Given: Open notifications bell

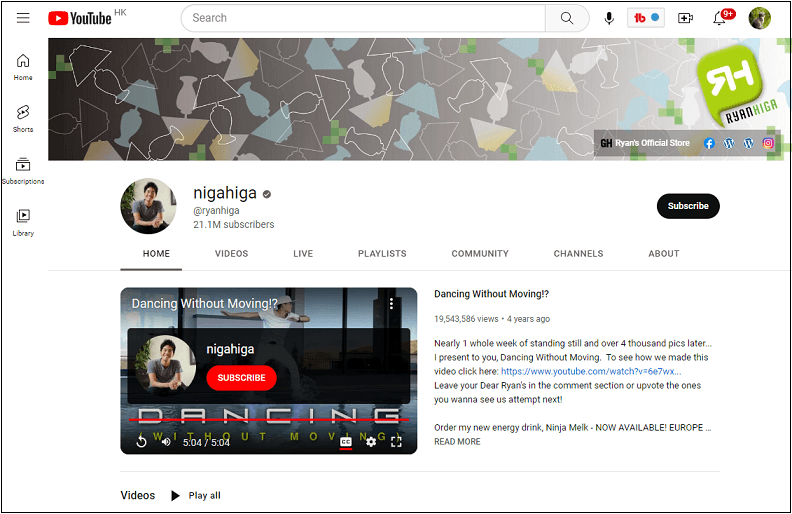Looking at the screenshot, I should coord(719,18).
